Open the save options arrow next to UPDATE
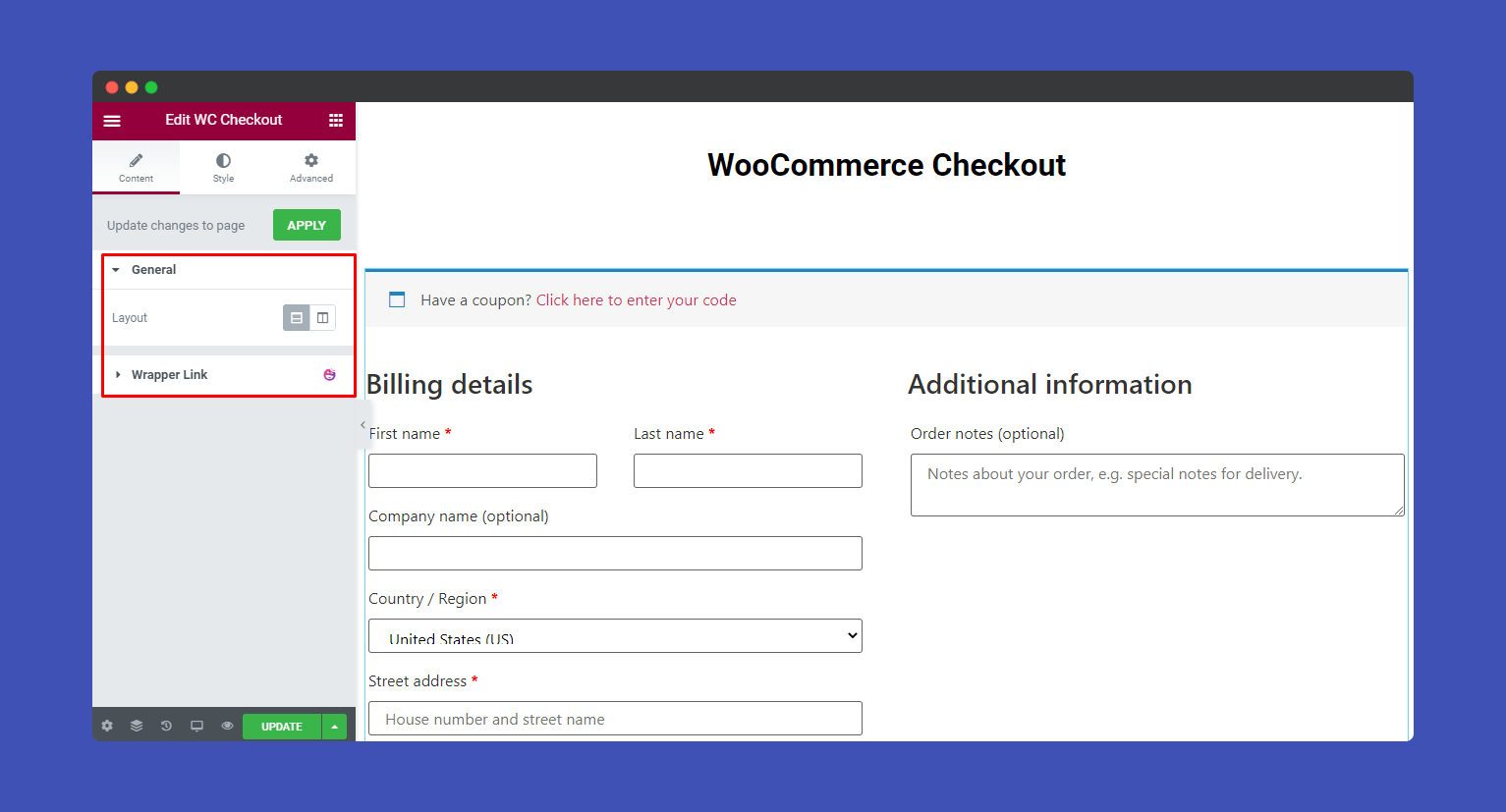 [x=335, y=727]
